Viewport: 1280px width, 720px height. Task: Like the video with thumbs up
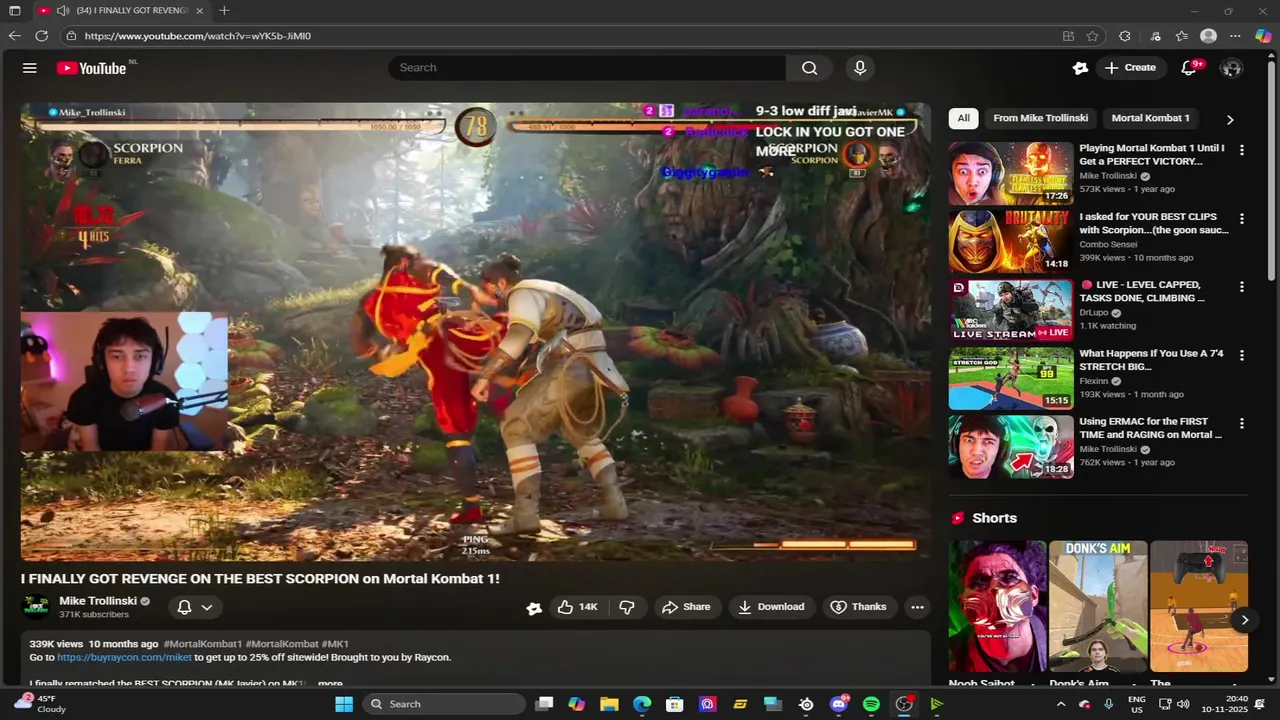tap(577, 607)
